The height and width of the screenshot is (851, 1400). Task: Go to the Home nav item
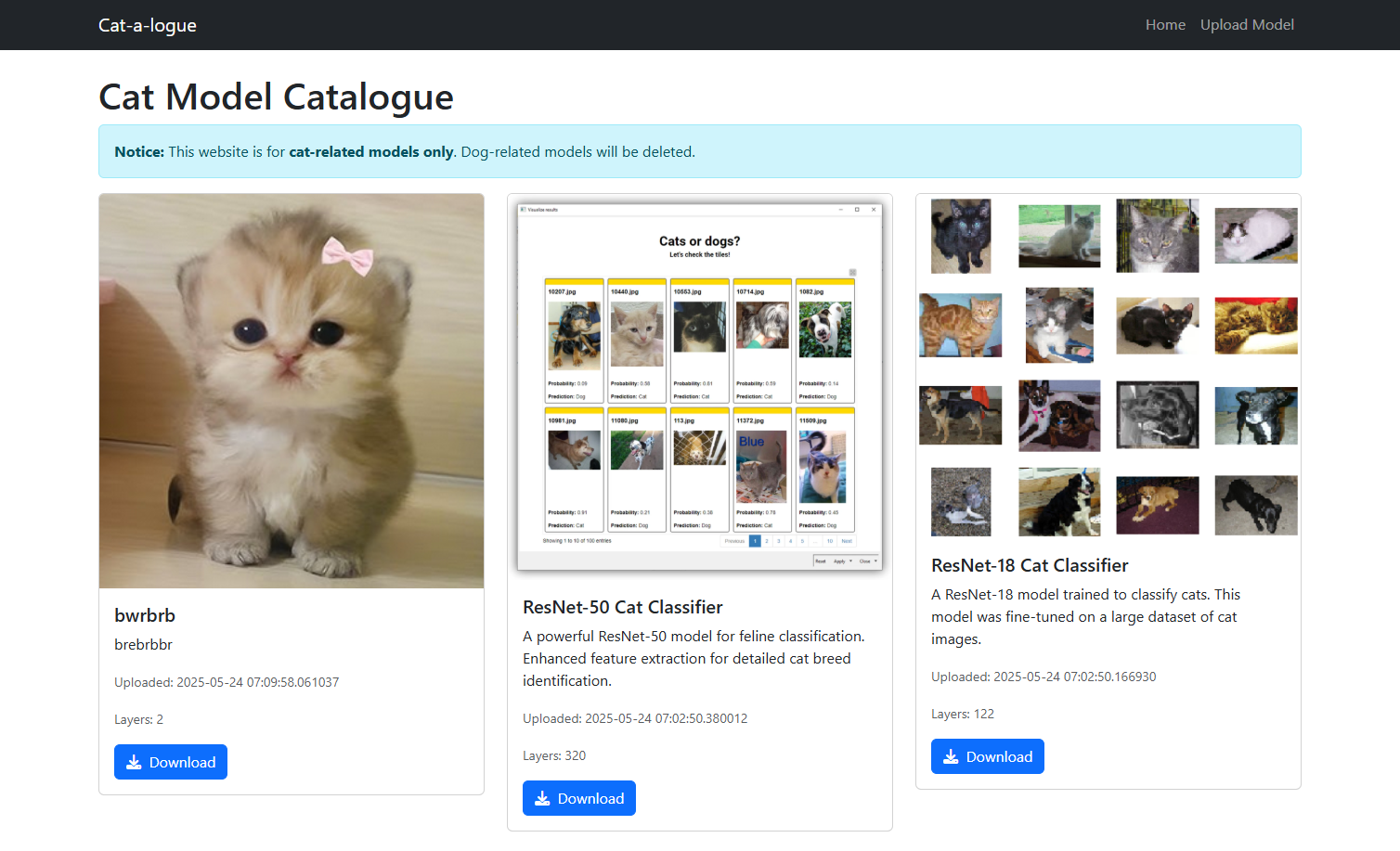(x=1165, y=25)
